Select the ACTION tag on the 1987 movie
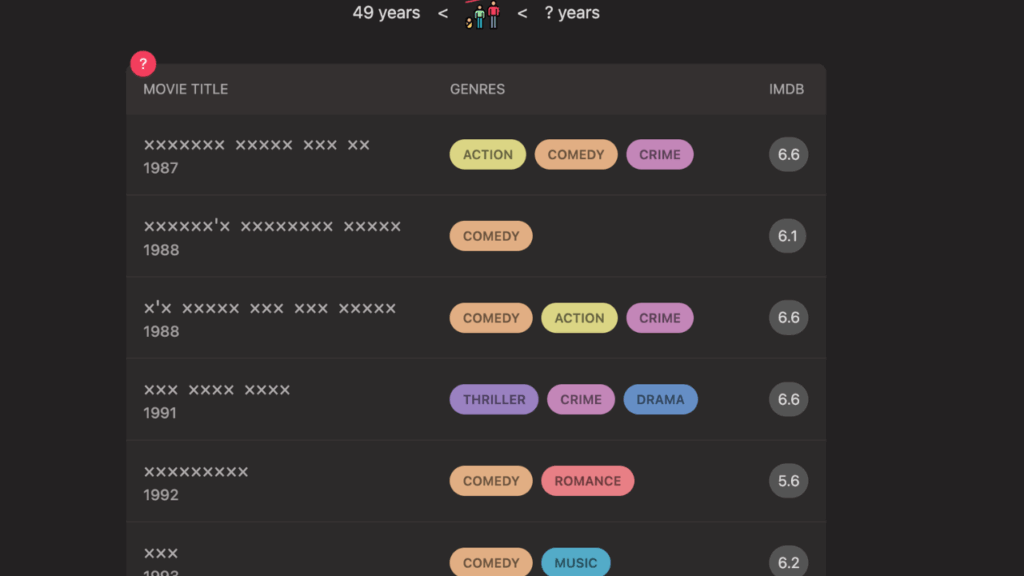Viewport: 1024px width, 576px height. click(487, 155)
